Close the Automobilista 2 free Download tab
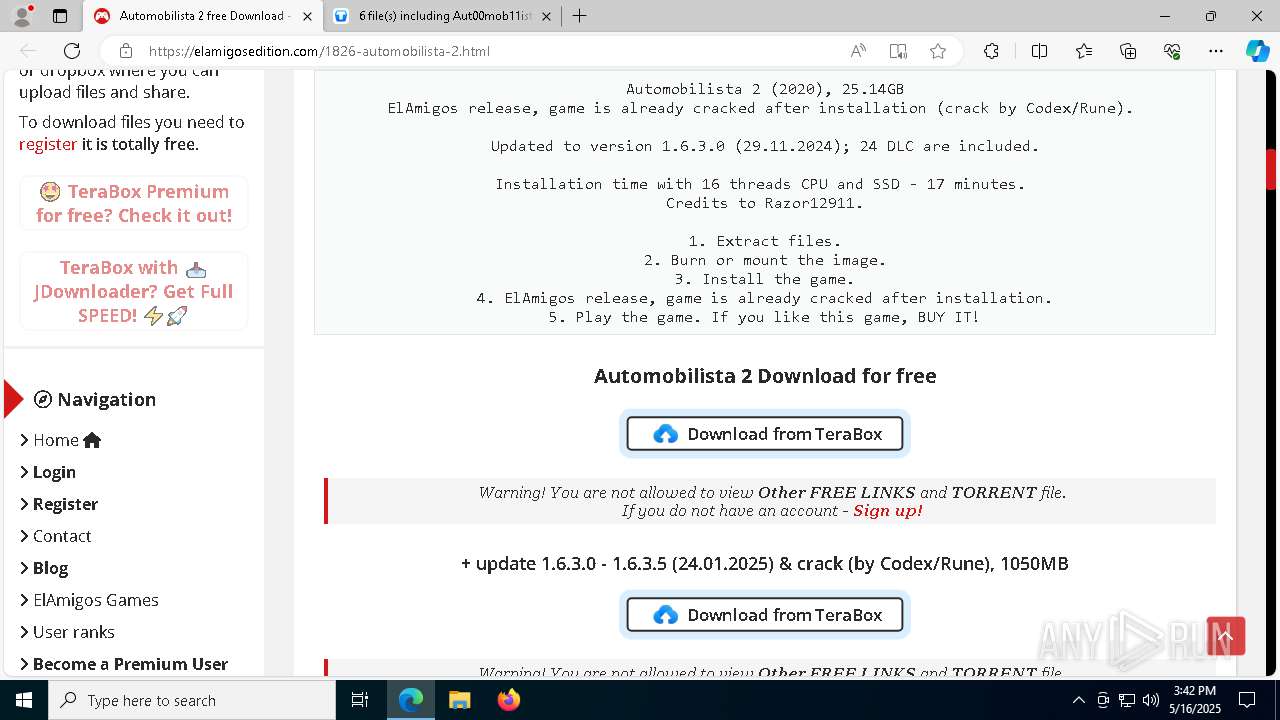Viewport: 1280px width, 720px height. point(307,16)
